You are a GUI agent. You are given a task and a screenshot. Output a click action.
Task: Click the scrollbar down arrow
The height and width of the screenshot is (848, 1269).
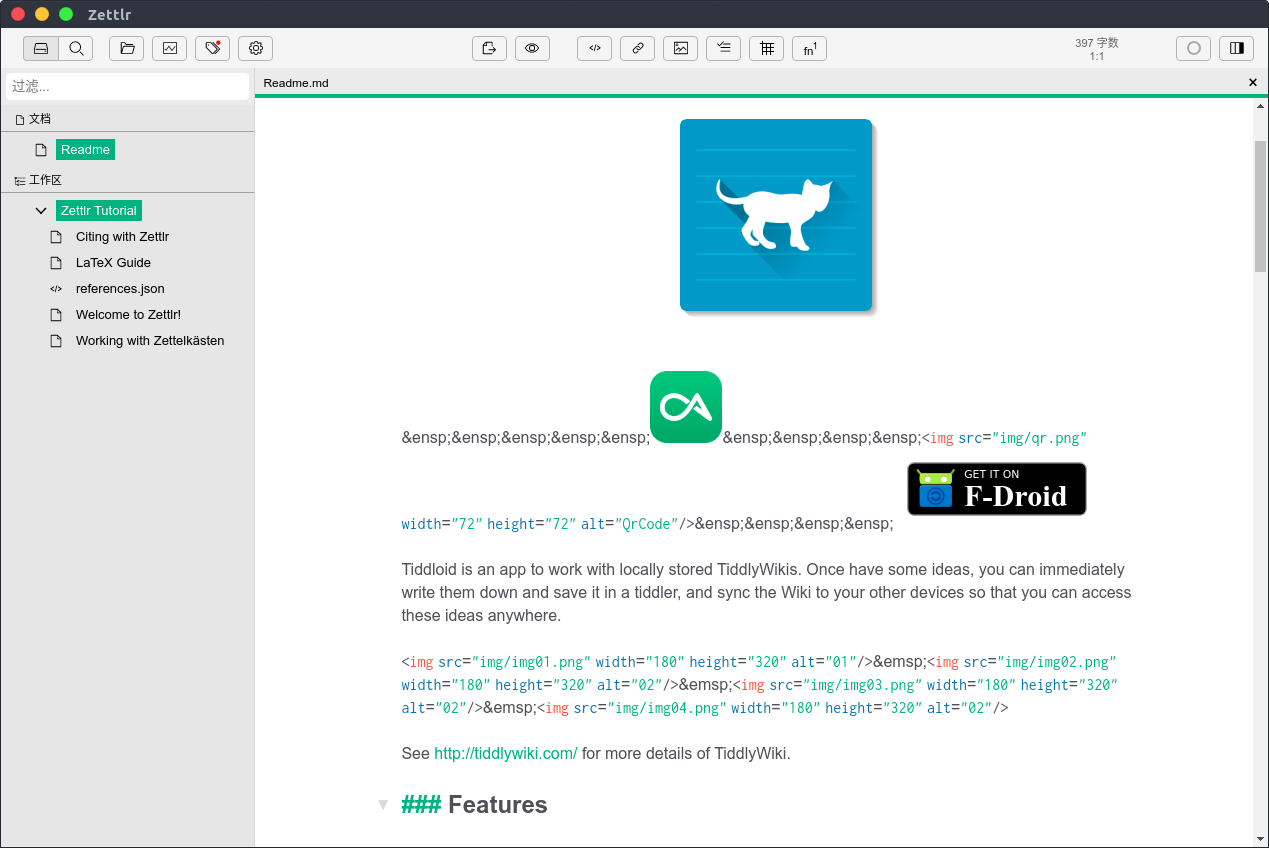[x=1260, y=838]
